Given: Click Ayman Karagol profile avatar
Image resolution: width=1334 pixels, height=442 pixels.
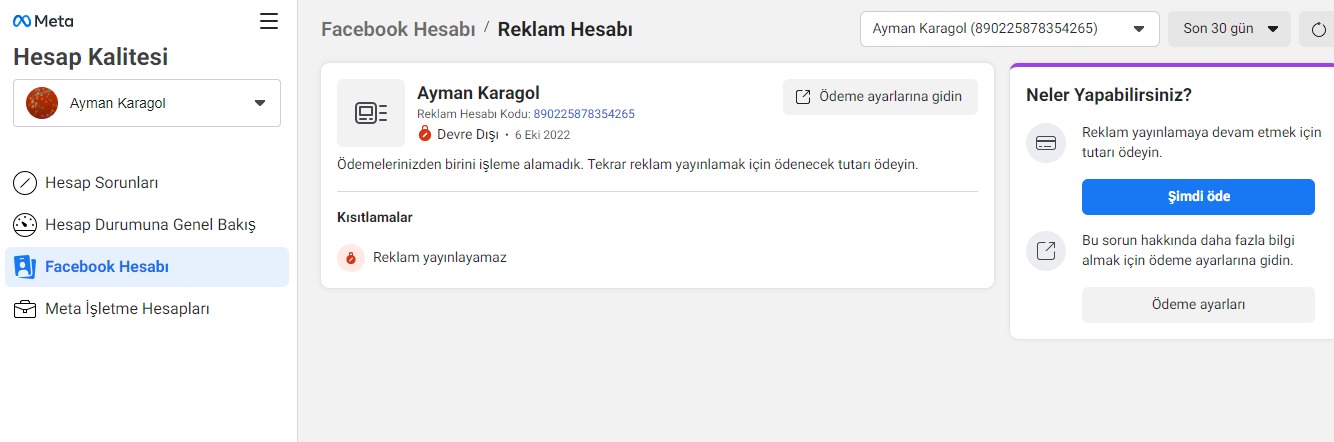Looking at the screenshot, I should pyautogui.click(x=42, y=103).
